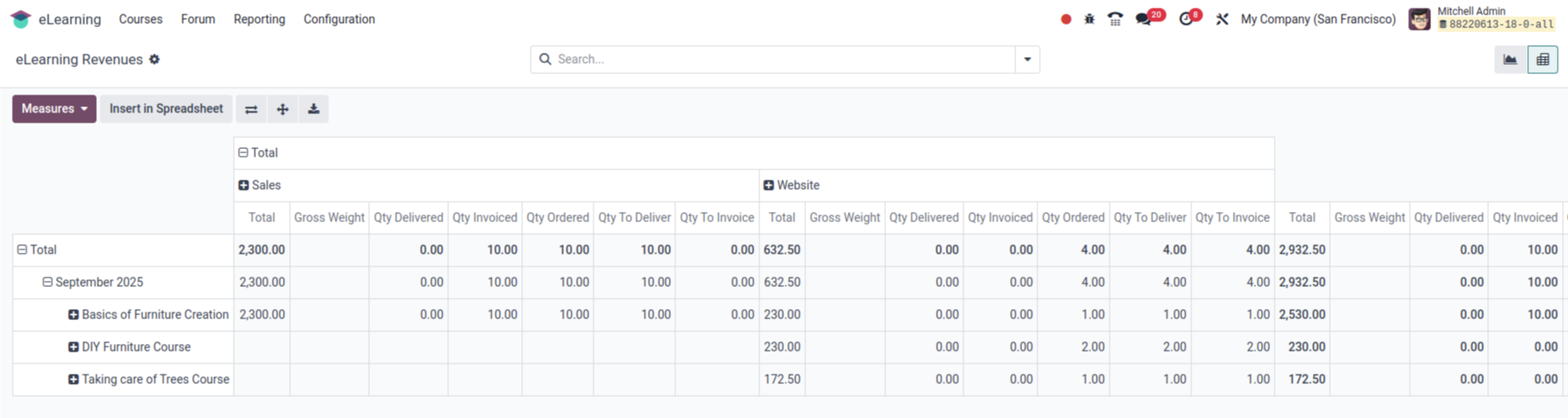Open the search options dropdown arrow
This screenshot has height=418, width=1568.
(x=1027, y=60)
